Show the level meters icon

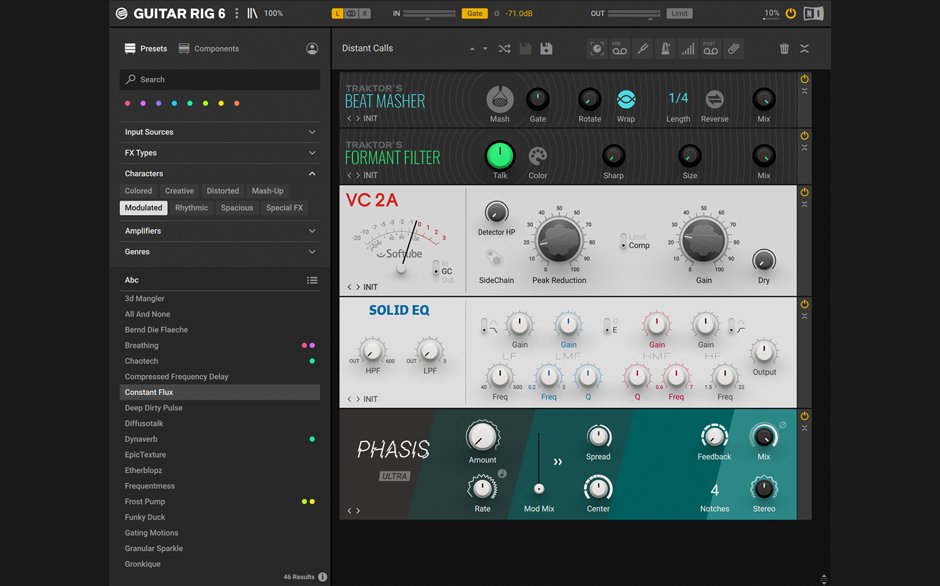click(x=688, y=49)
